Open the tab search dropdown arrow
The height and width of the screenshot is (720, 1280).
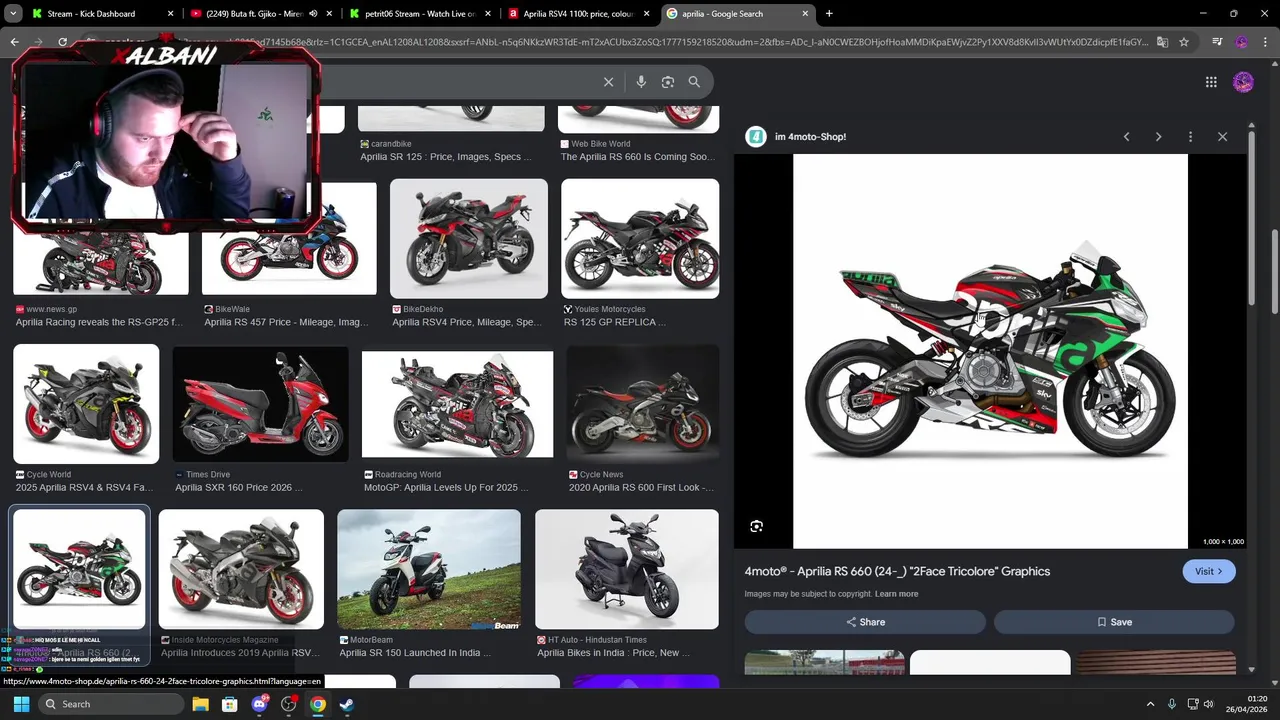click(x=13, y=14)
